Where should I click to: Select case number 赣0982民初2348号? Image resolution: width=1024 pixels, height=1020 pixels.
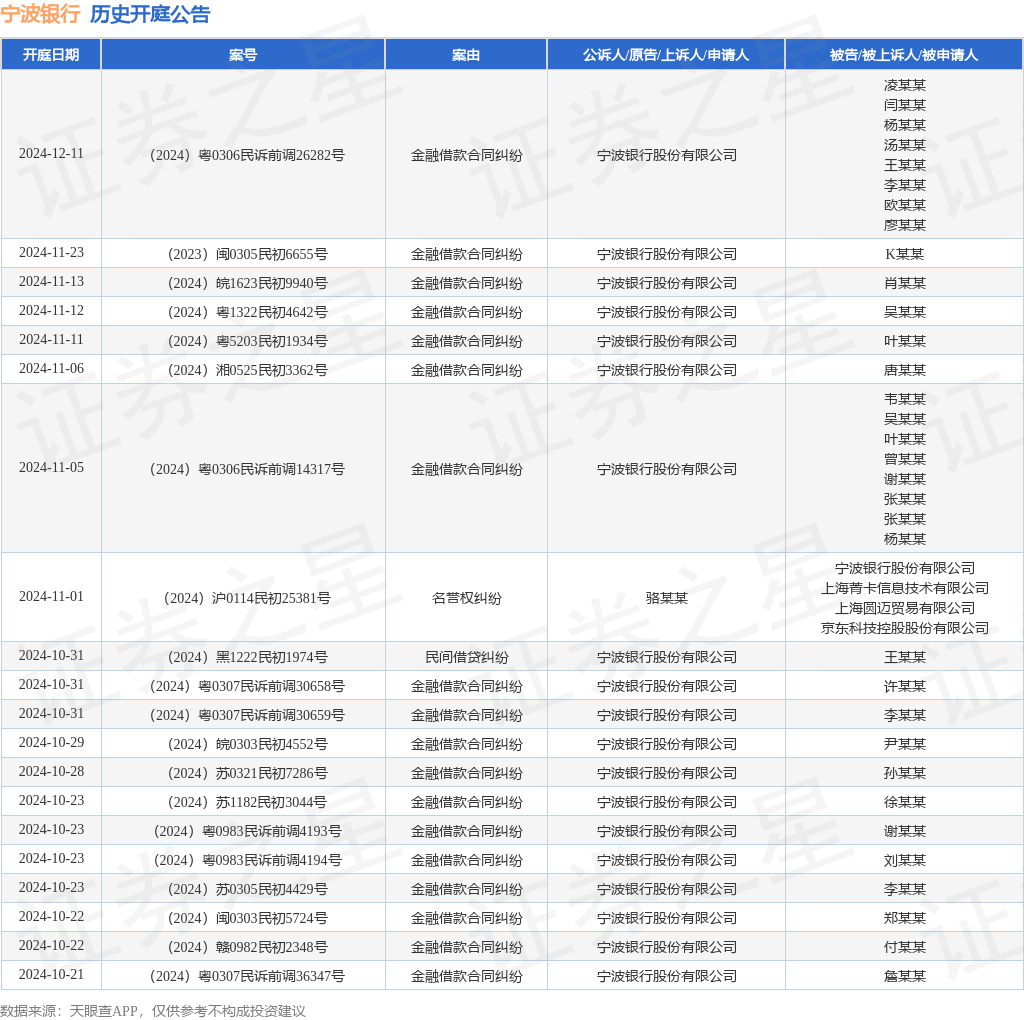[x=248, y=948]
